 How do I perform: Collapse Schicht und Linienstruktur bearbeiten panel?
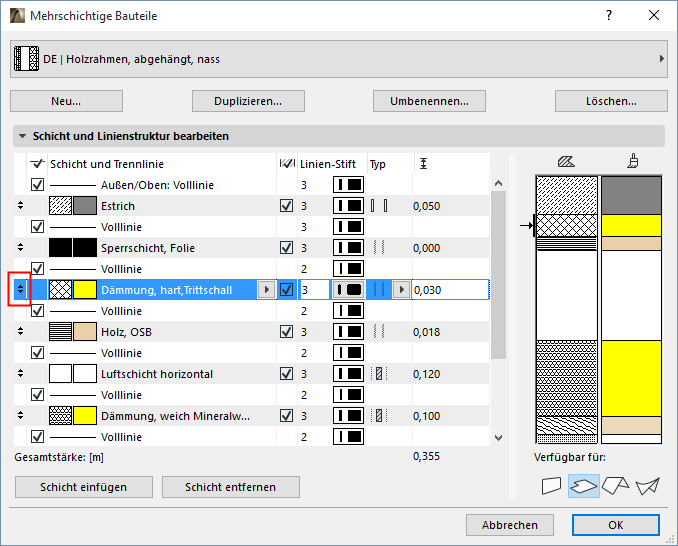22,136
